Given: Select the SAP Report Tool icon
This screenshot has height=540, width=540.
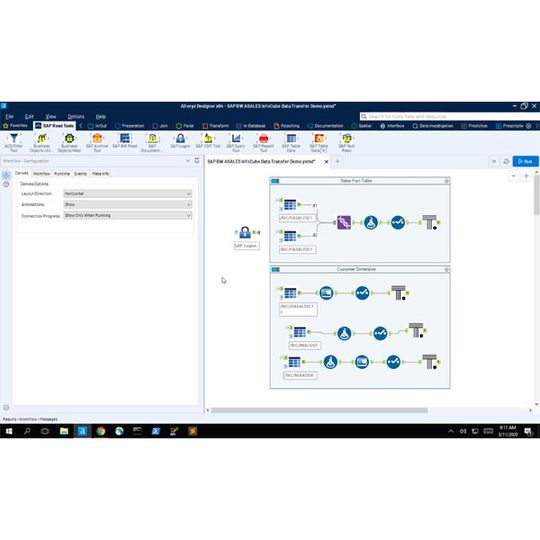Looking at the screenshot, I should 263,138.
